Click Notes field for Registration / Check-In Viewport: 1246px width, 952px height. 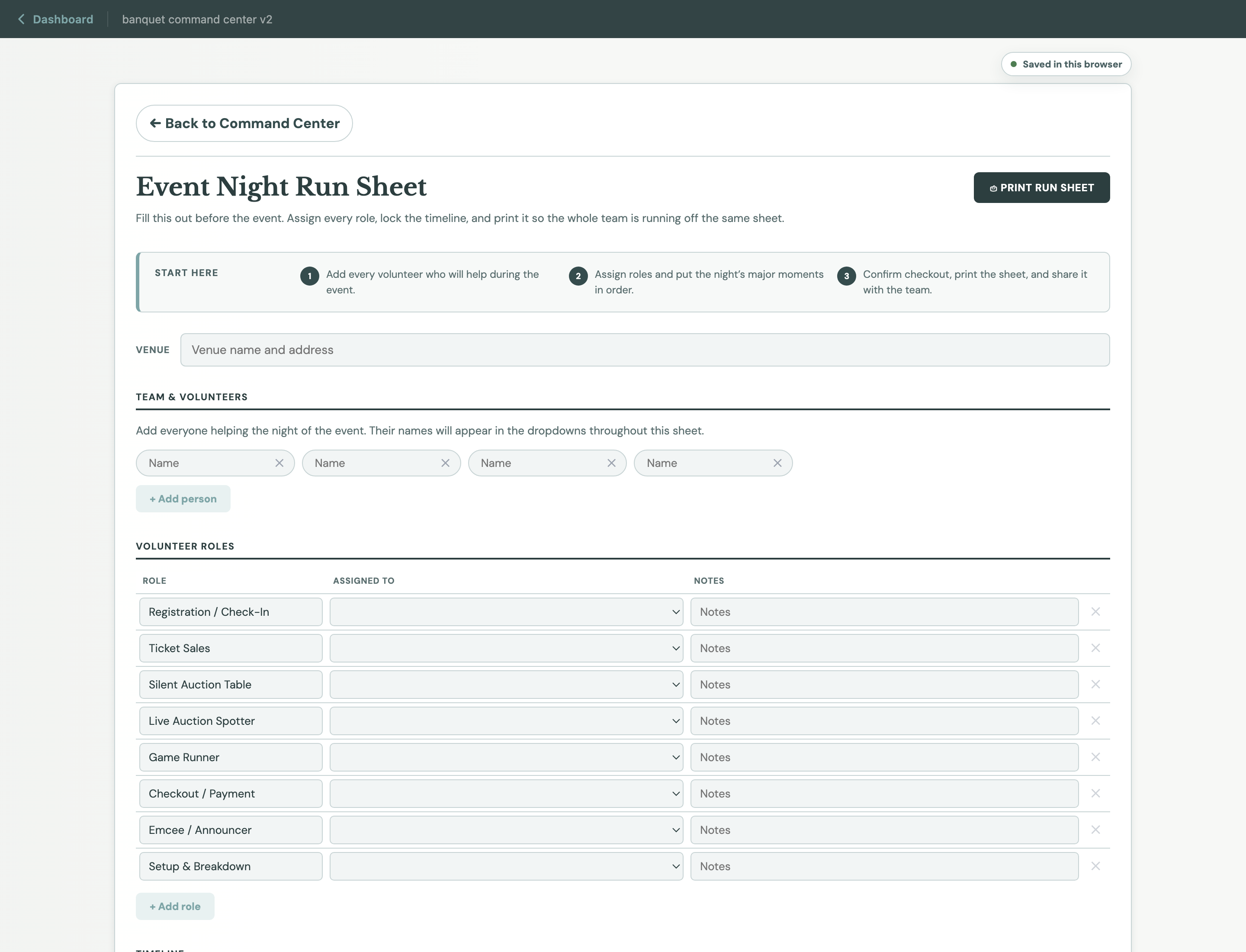pos(884,612)
